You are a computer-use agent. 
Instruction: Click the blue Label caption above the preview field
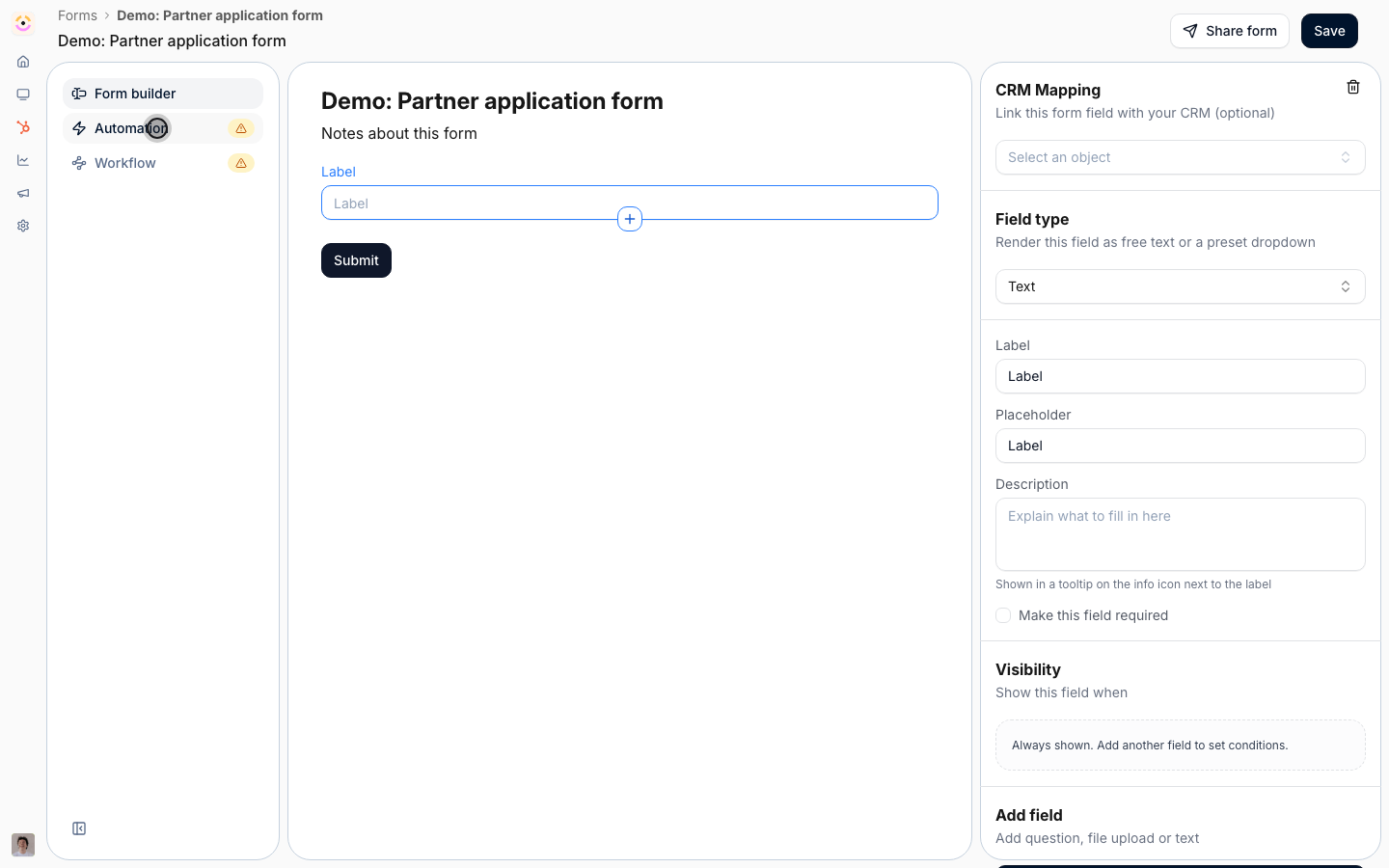[x=339, y=172]
